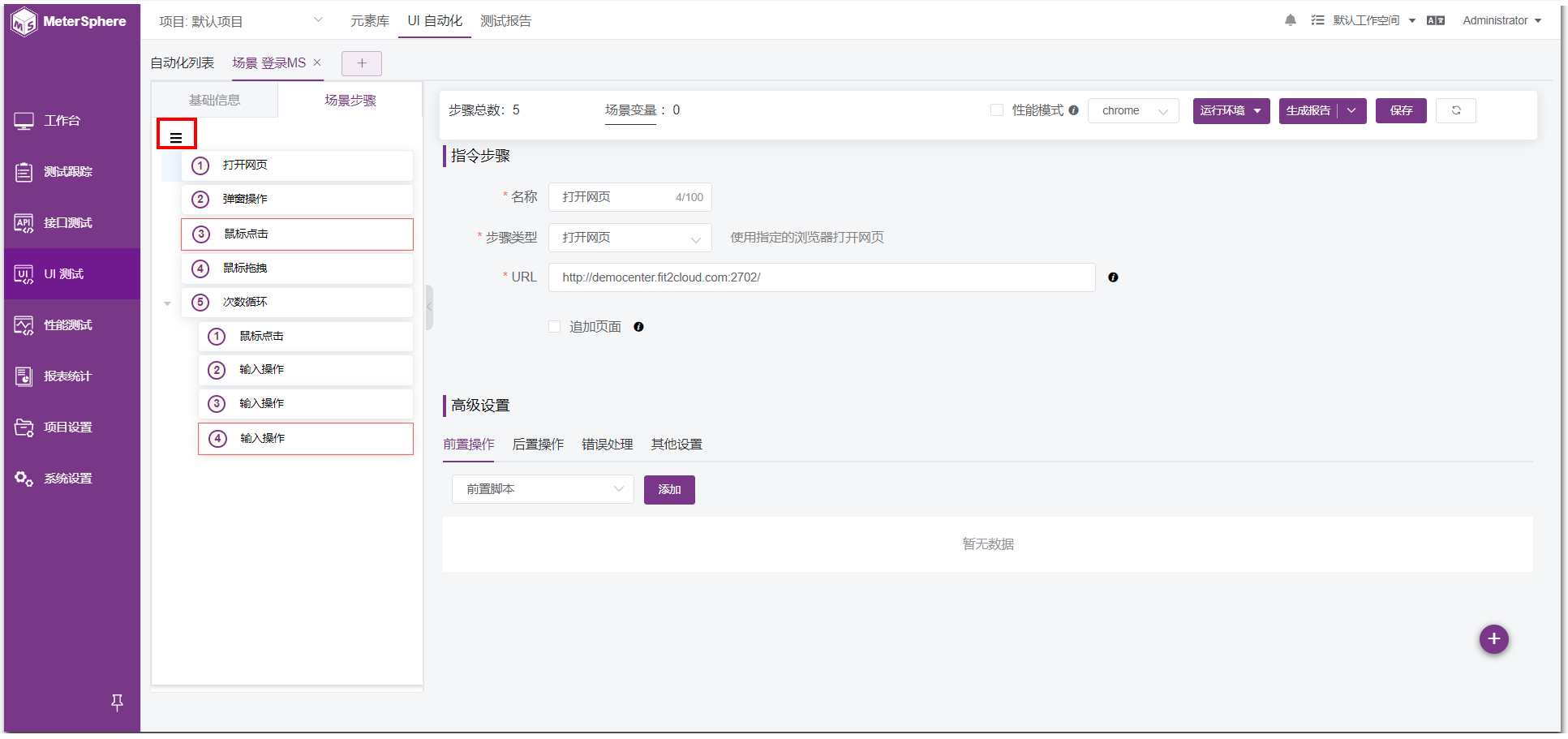Open the 工作台 sidebar item

tap(71, 121)
